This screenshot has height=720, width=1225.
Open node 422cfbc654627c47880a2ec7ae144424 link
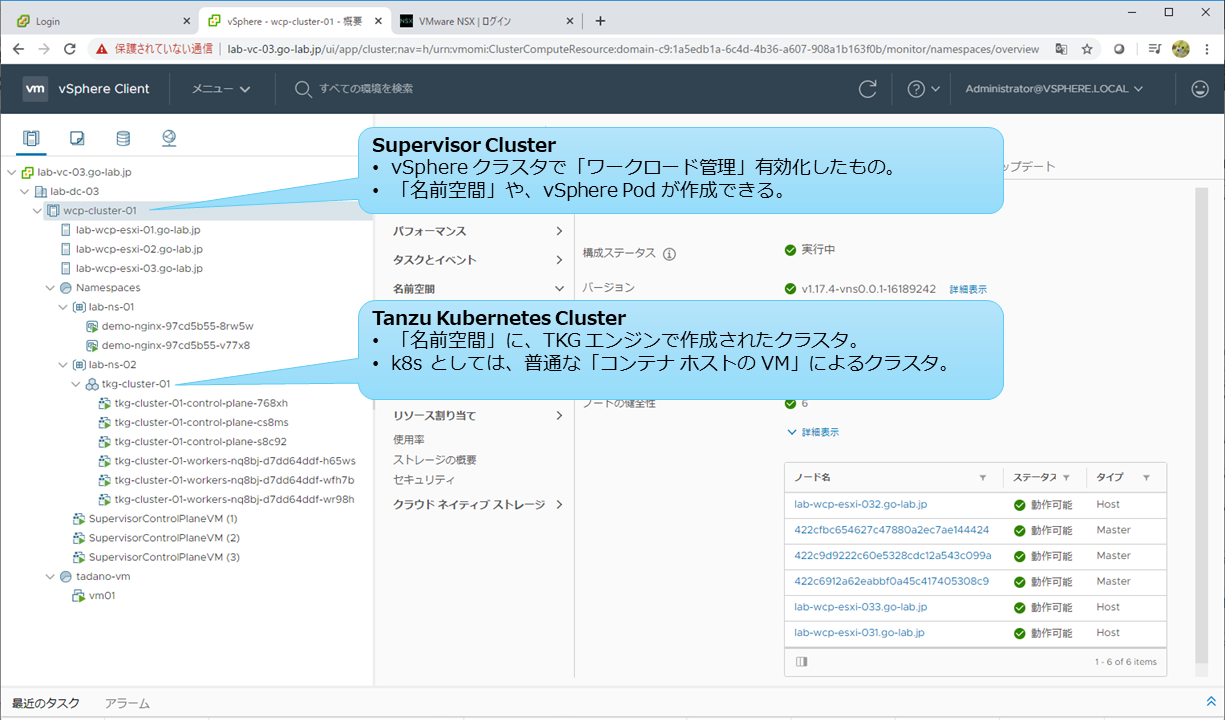tap(891, 530)
